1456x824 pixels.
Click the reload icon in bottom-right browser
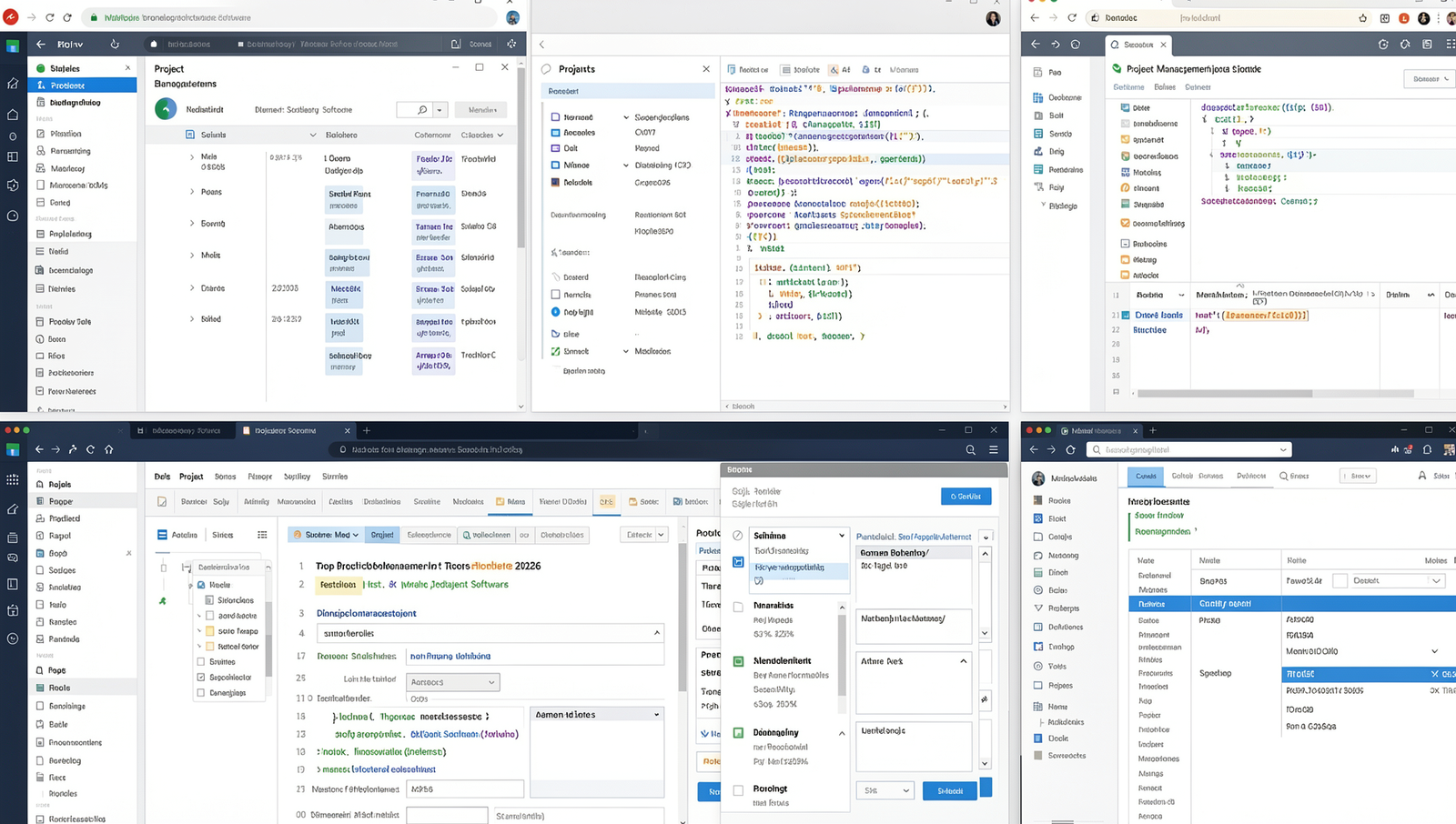(x=1070, y=449)
